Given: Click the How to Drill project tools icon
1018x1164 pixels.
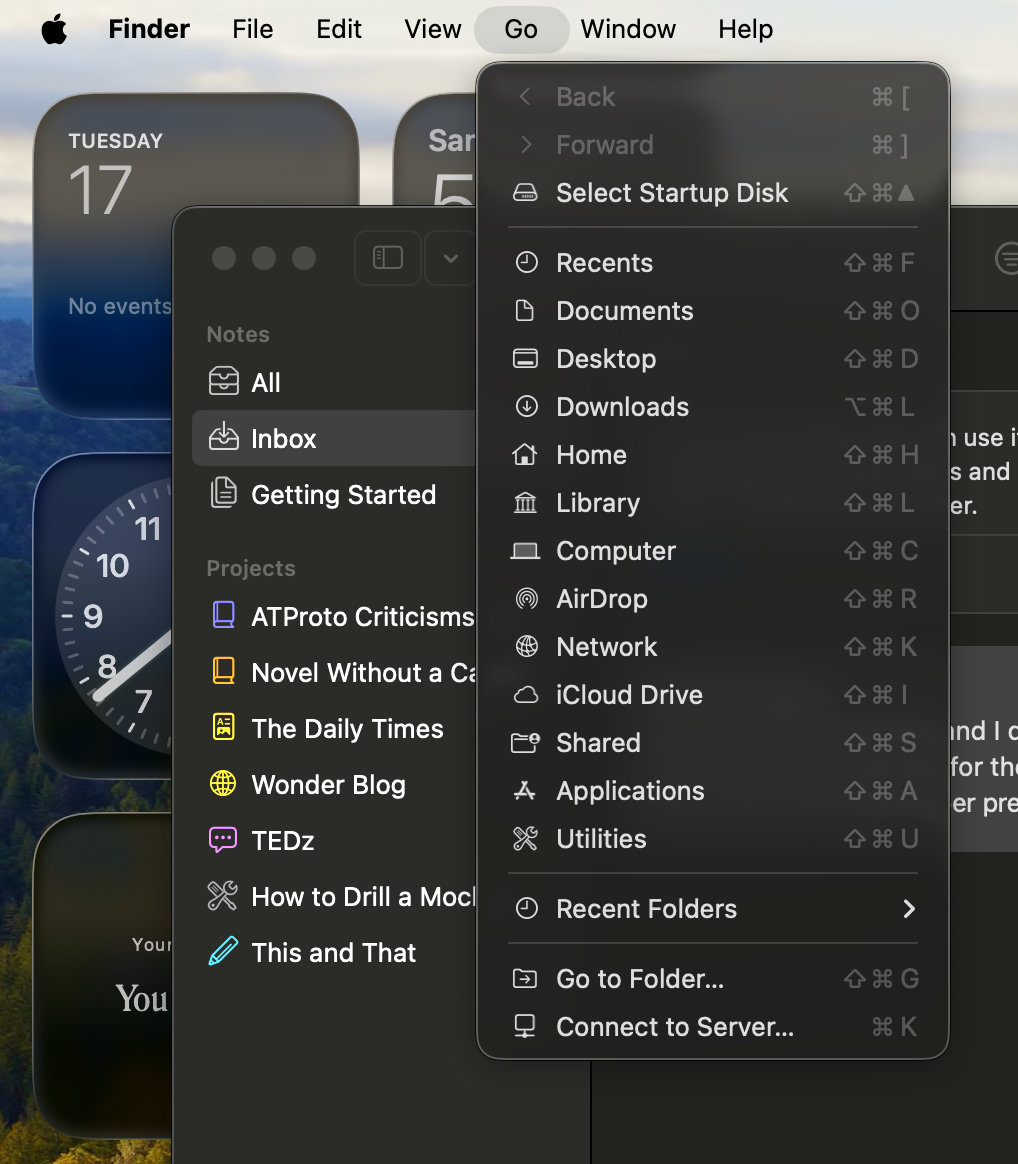Looking at the screenshot, I should pyautogui.click(x=223, y=896).
